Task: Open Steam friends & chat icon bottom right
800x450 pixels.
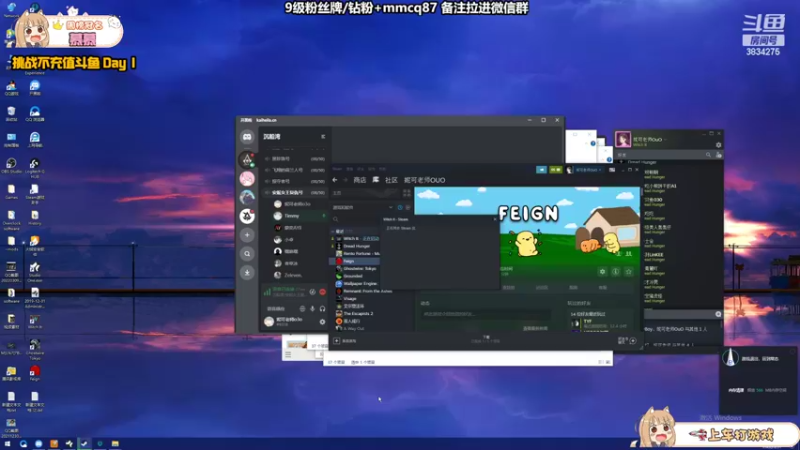Action: pyautogui.click(x=633, y=340)
